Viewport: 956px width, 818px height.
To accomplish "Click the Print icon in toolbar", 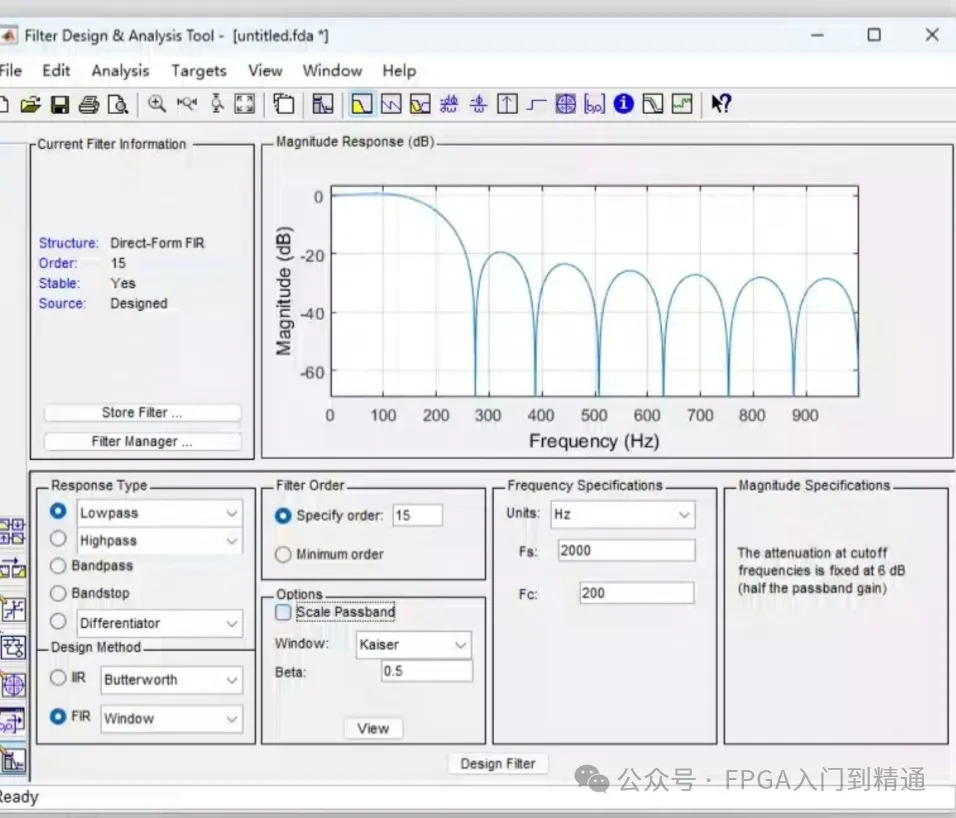I will coord(88,104).
